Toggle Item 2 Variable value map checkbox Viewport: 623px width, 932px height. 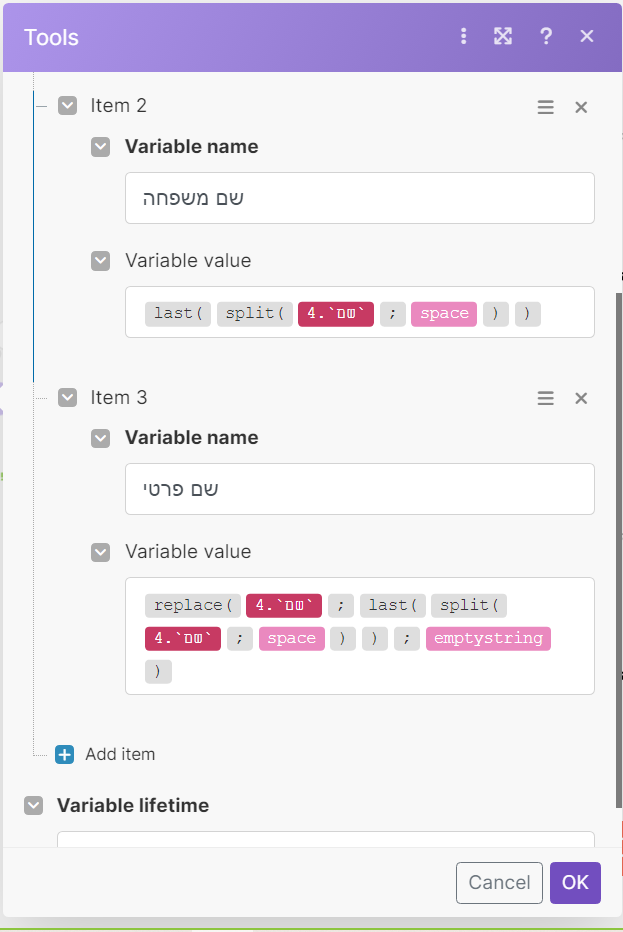click(x=100, y=261)
